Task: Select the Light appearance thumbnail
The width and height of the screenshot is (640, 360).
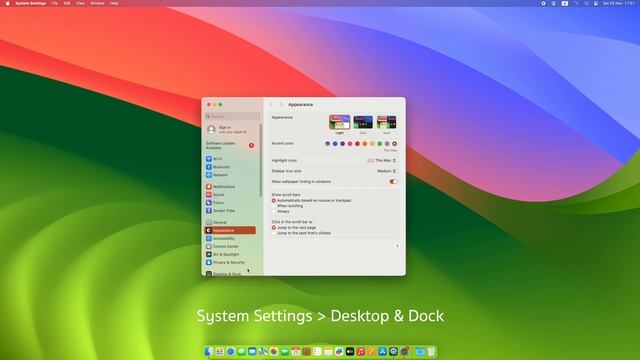Action: 340,122
